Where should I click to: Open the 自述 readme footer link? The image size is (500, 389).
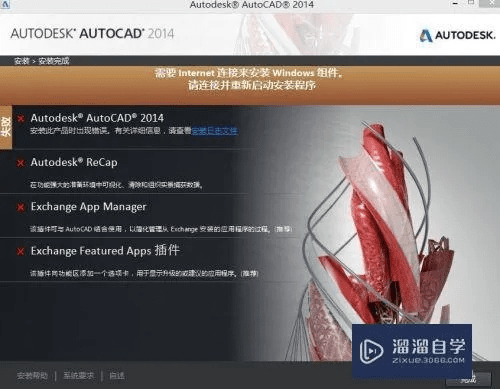(117, 376)
